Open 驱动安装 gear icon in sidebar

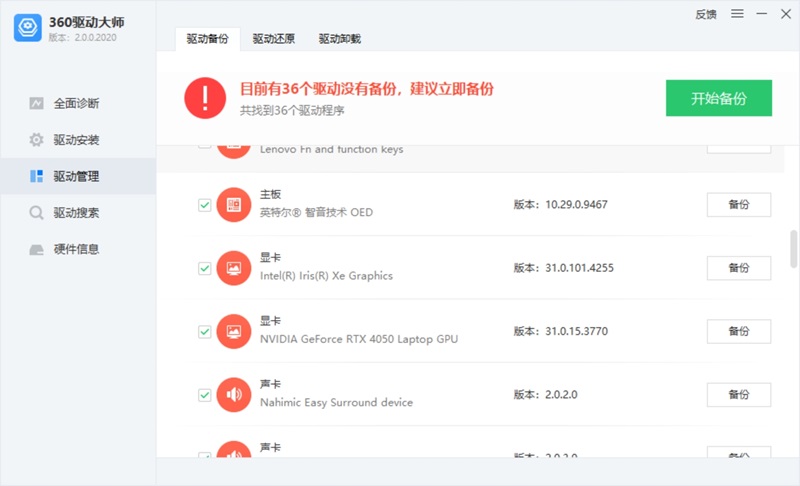pos(37,140)
